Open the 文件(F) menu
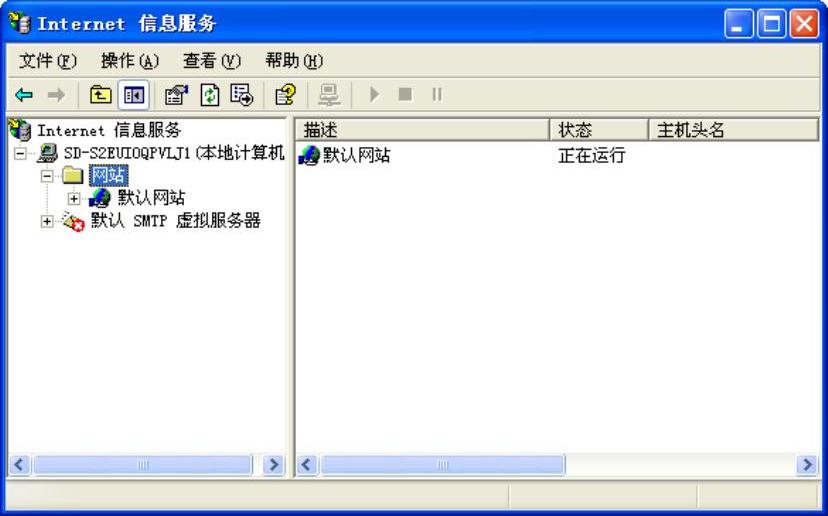Viewport: 828px width, 516px height. point(48,61)
